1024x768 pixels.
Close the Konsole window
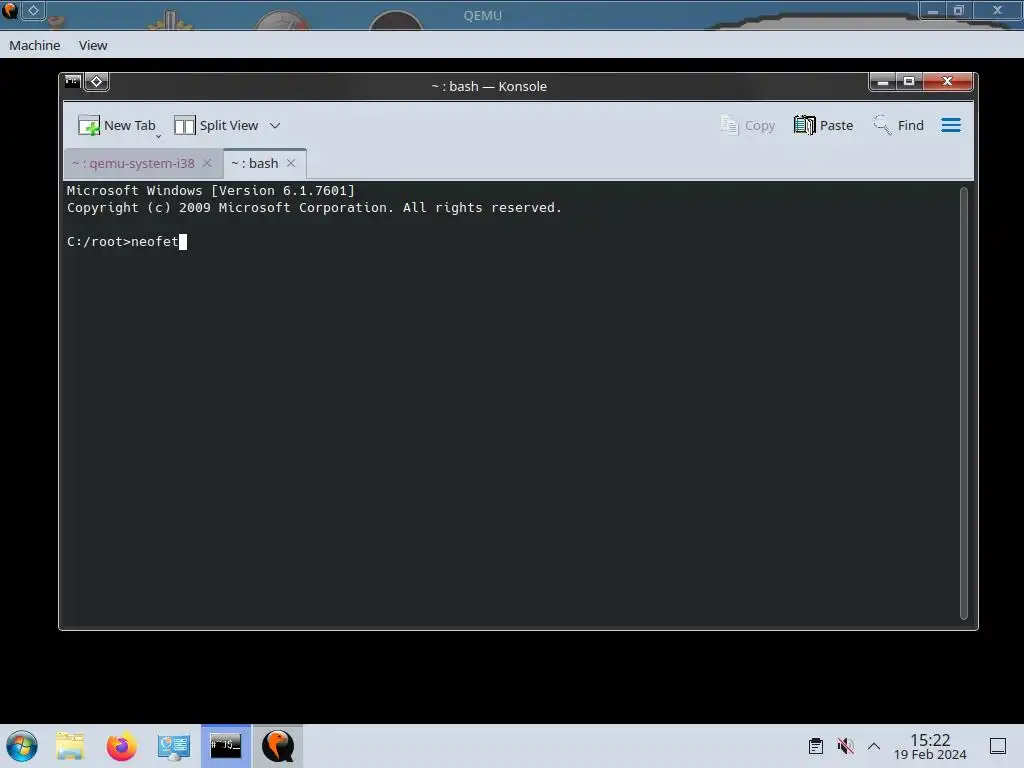coord(947,82)
